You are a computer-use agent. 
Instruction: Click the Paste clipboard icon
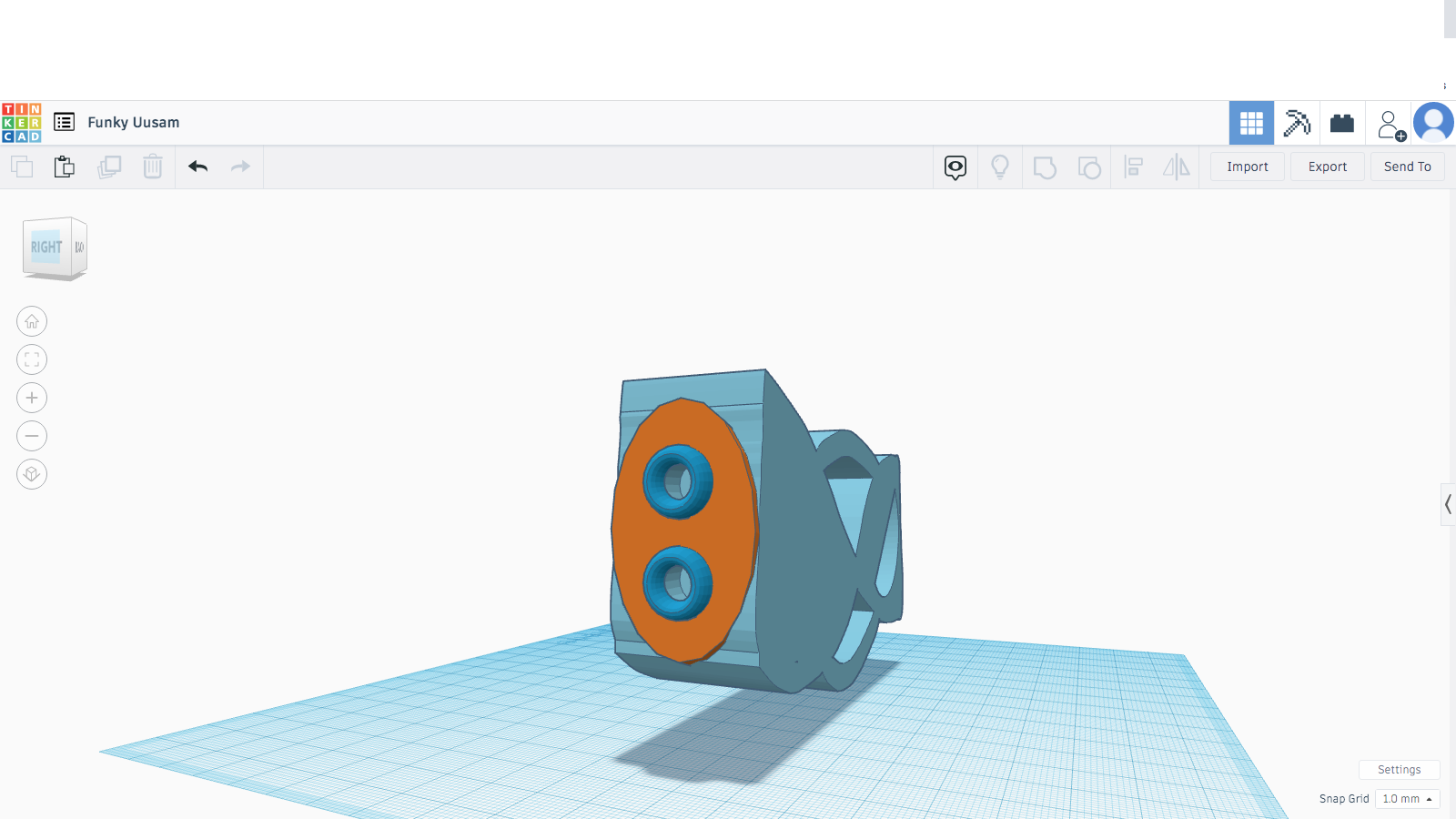tap(65, 167)
